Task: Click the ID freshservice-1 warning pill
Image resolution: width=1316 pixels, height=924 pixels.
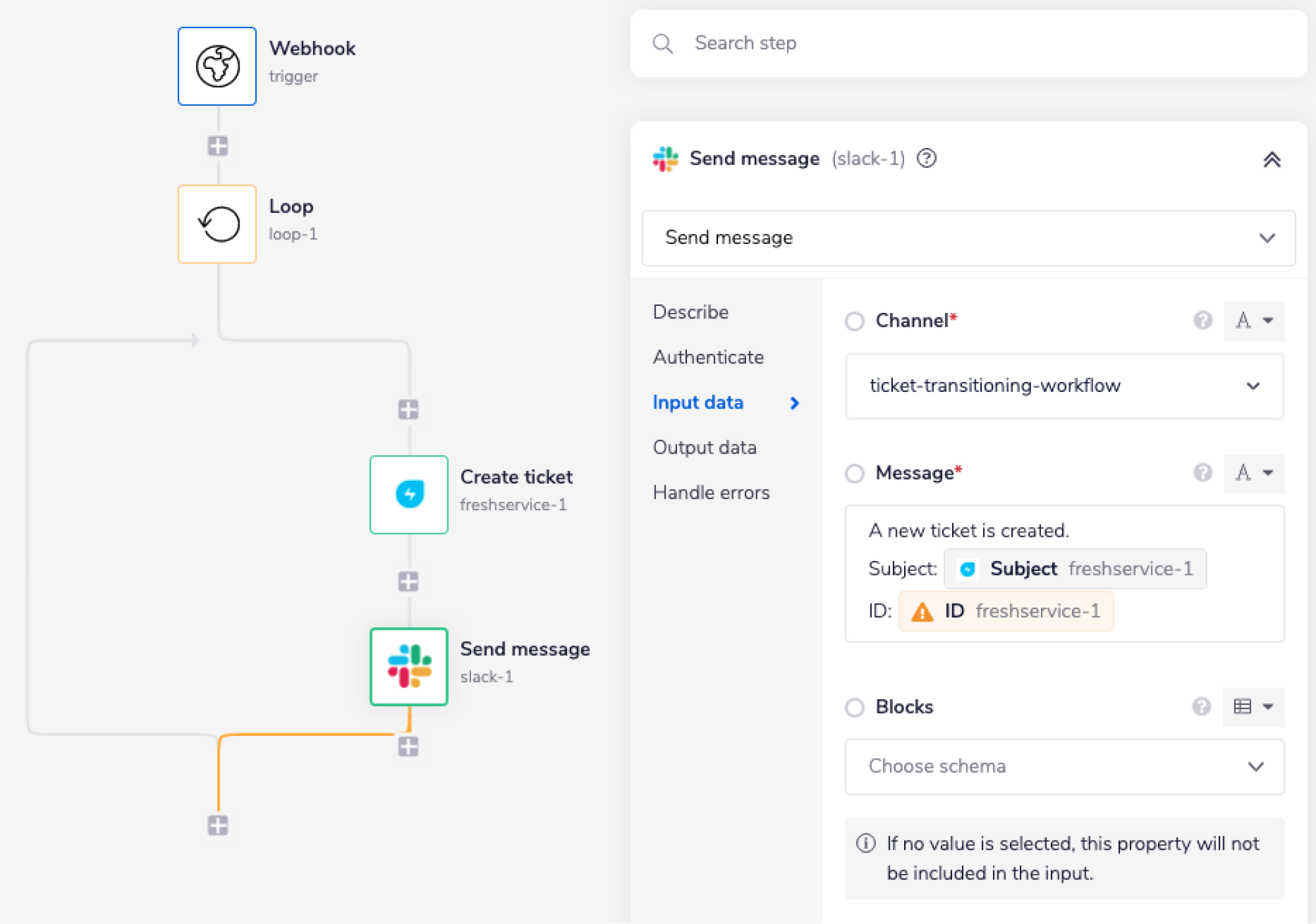Action: click(x=1005, y=611)
